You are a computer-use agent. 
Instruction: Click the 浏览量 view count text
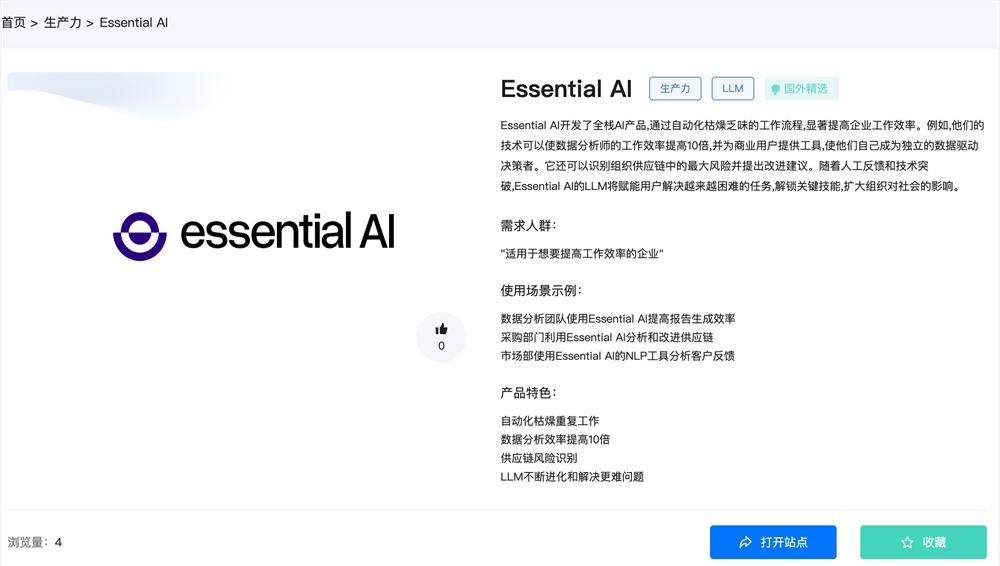[35, 542]
